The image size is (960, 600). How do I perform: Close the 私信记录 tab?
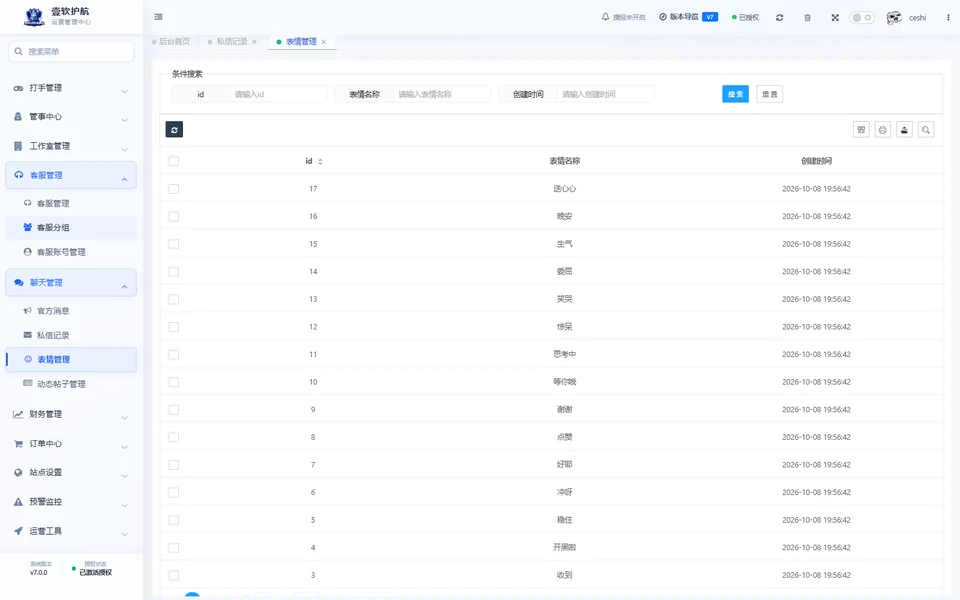[255, 42]
